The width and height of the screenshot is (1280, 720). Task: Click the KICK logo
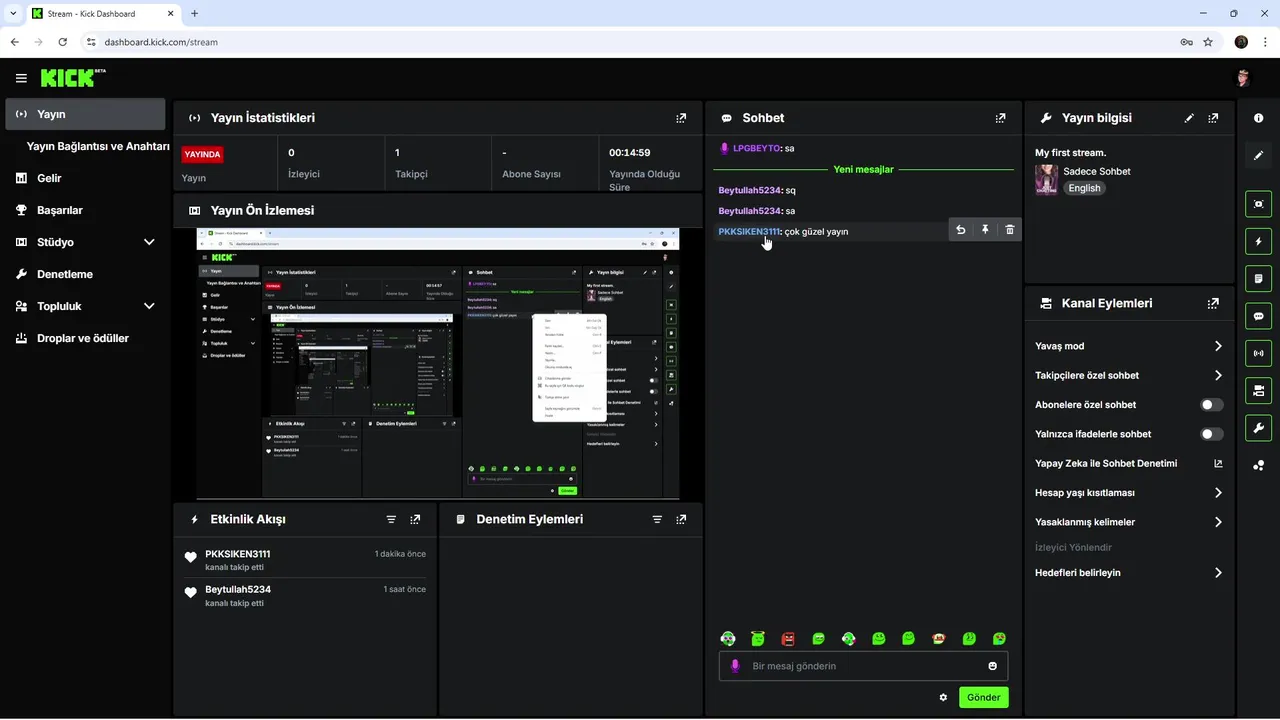pos(68,78)
